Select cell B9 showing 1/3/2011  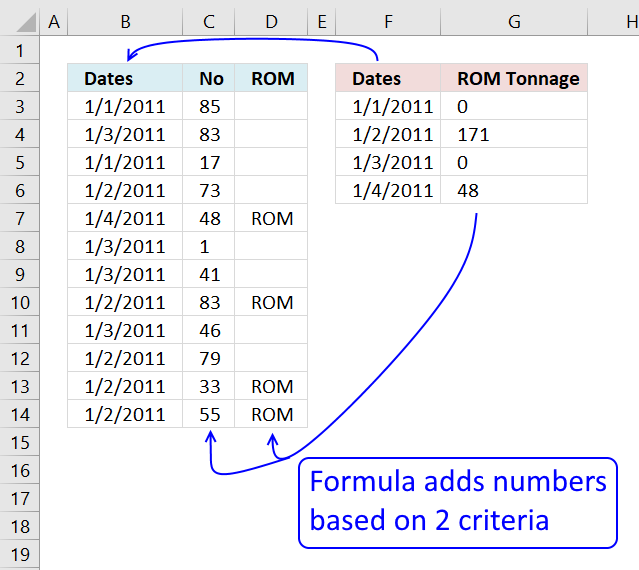coord(125,274)
